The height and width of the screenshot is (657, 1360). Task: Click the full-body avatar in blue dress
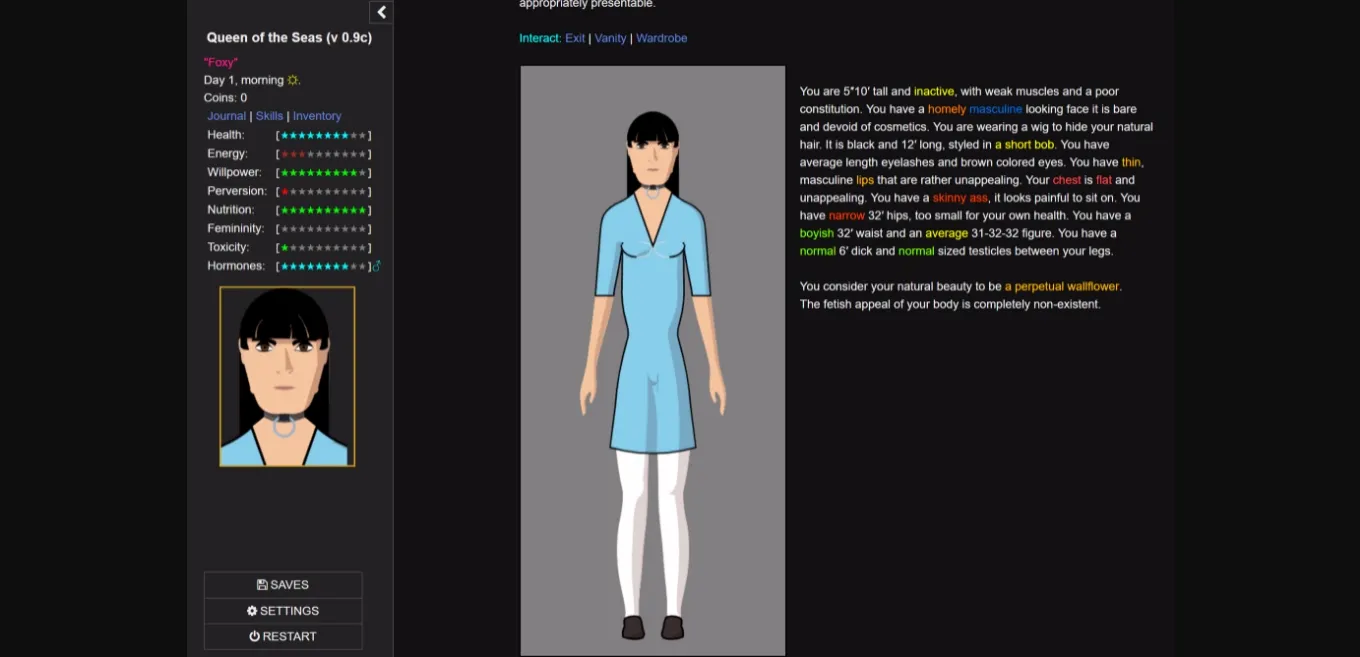[x=652, y=360]
